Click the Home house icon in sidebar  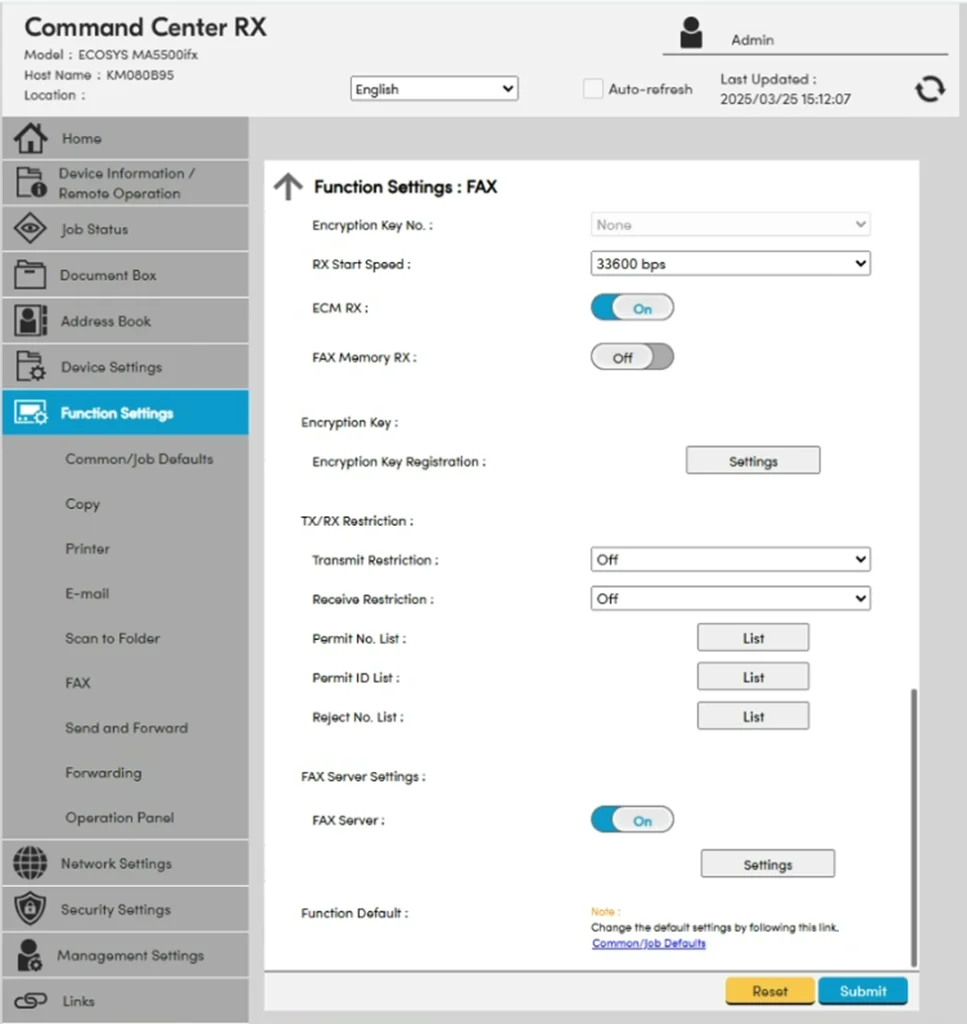click(30, 138)
